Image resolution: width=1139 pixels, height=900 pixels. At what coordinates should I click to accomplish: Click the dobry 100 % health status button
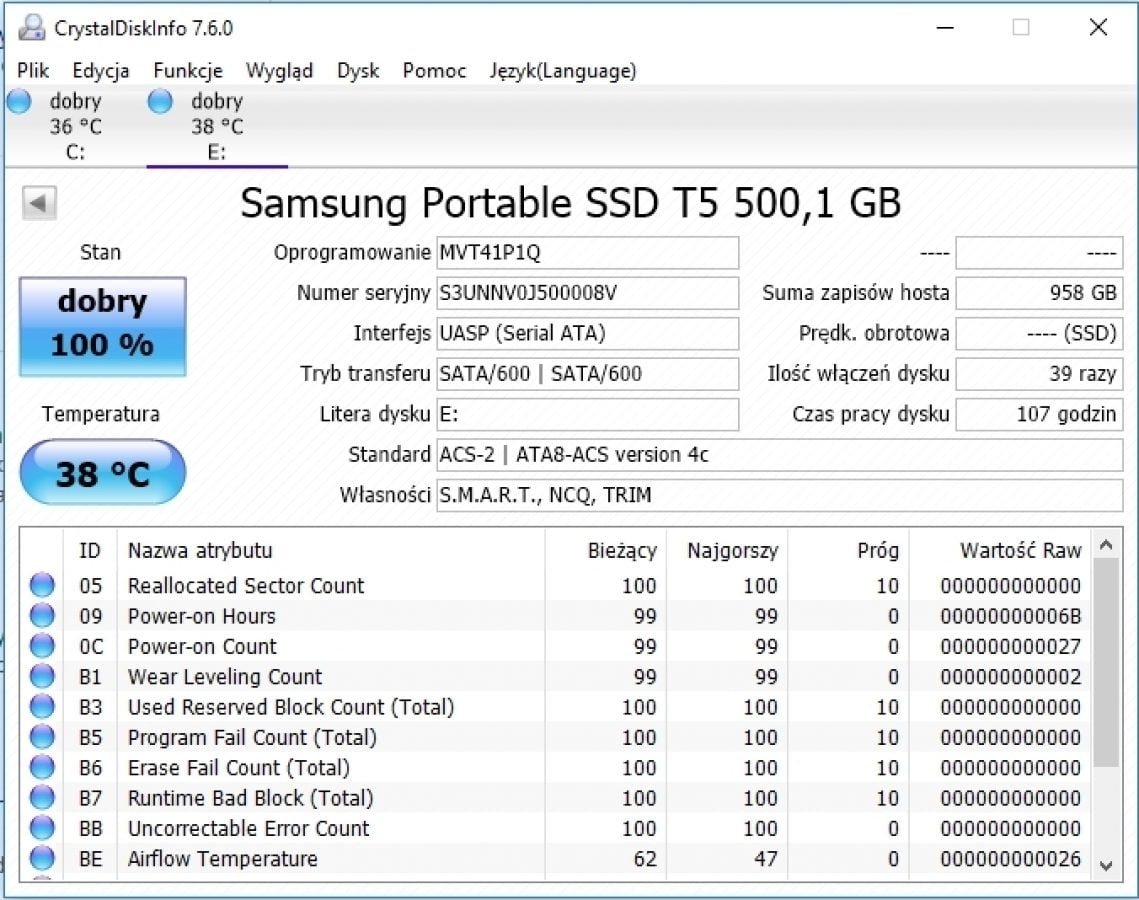[102, 327]
